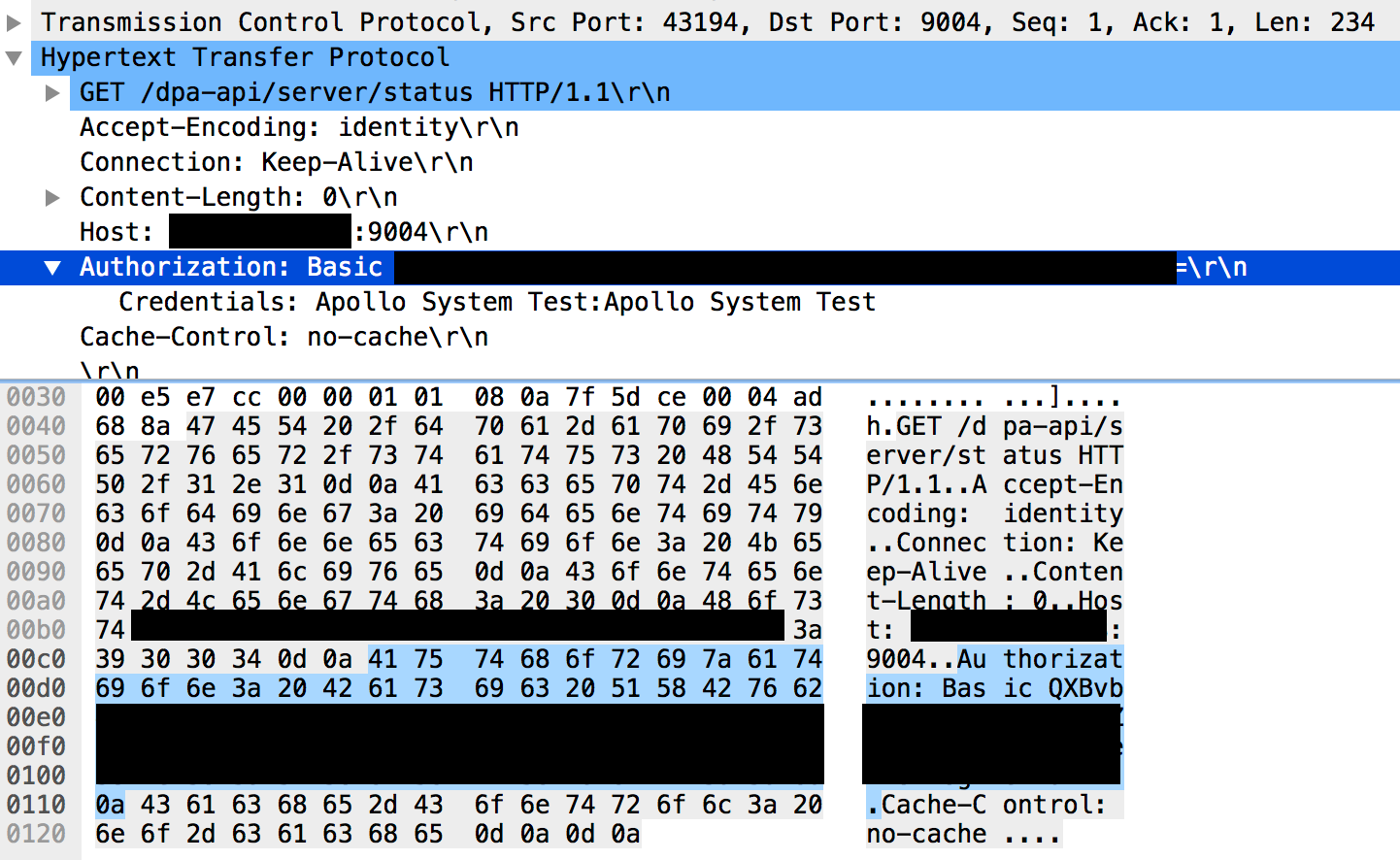Click ASCII text "no-cache" in hex dump
1400x860 pixels.
[926, 834]
